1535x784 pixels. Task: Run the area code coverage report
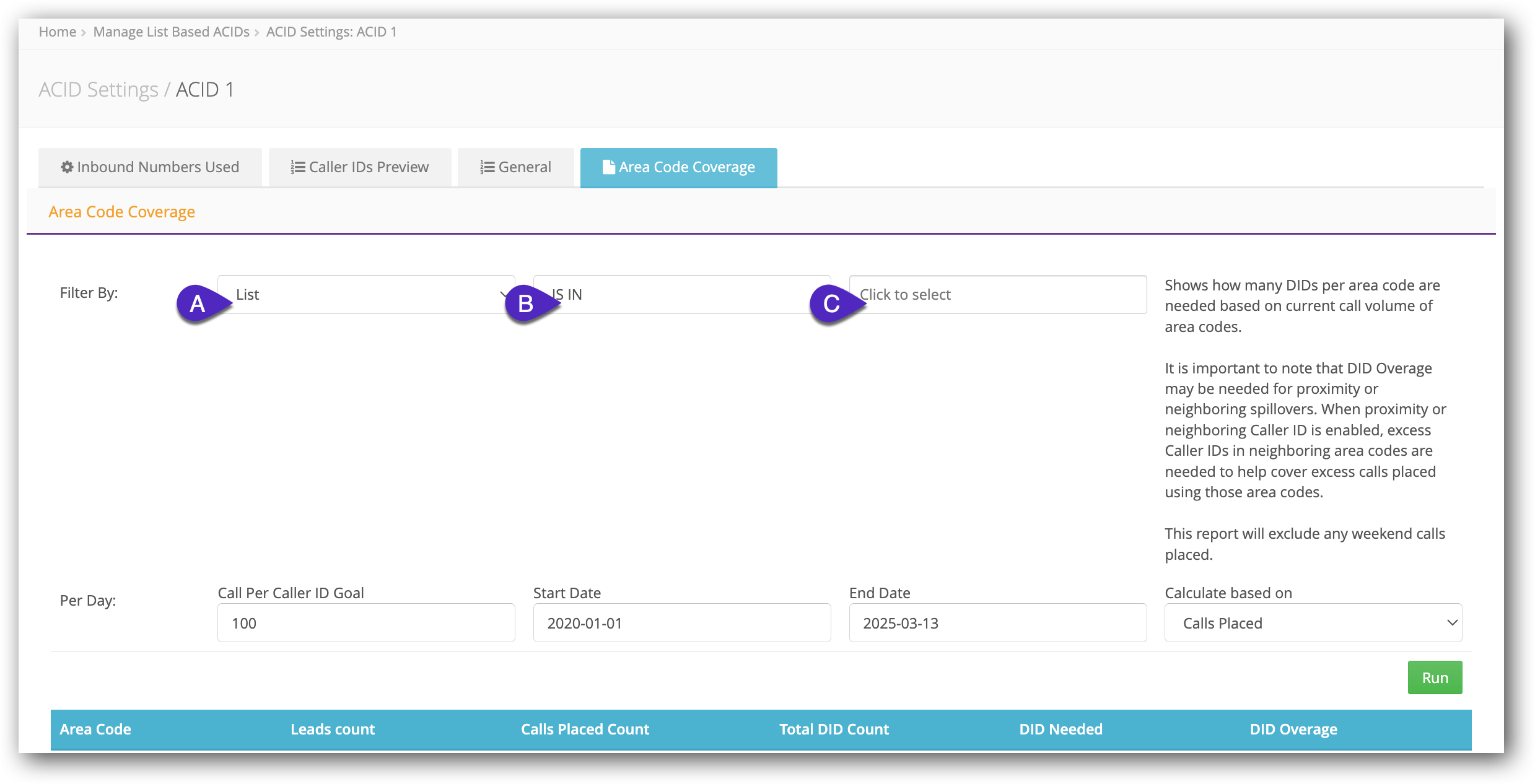tap(1435, 677)
